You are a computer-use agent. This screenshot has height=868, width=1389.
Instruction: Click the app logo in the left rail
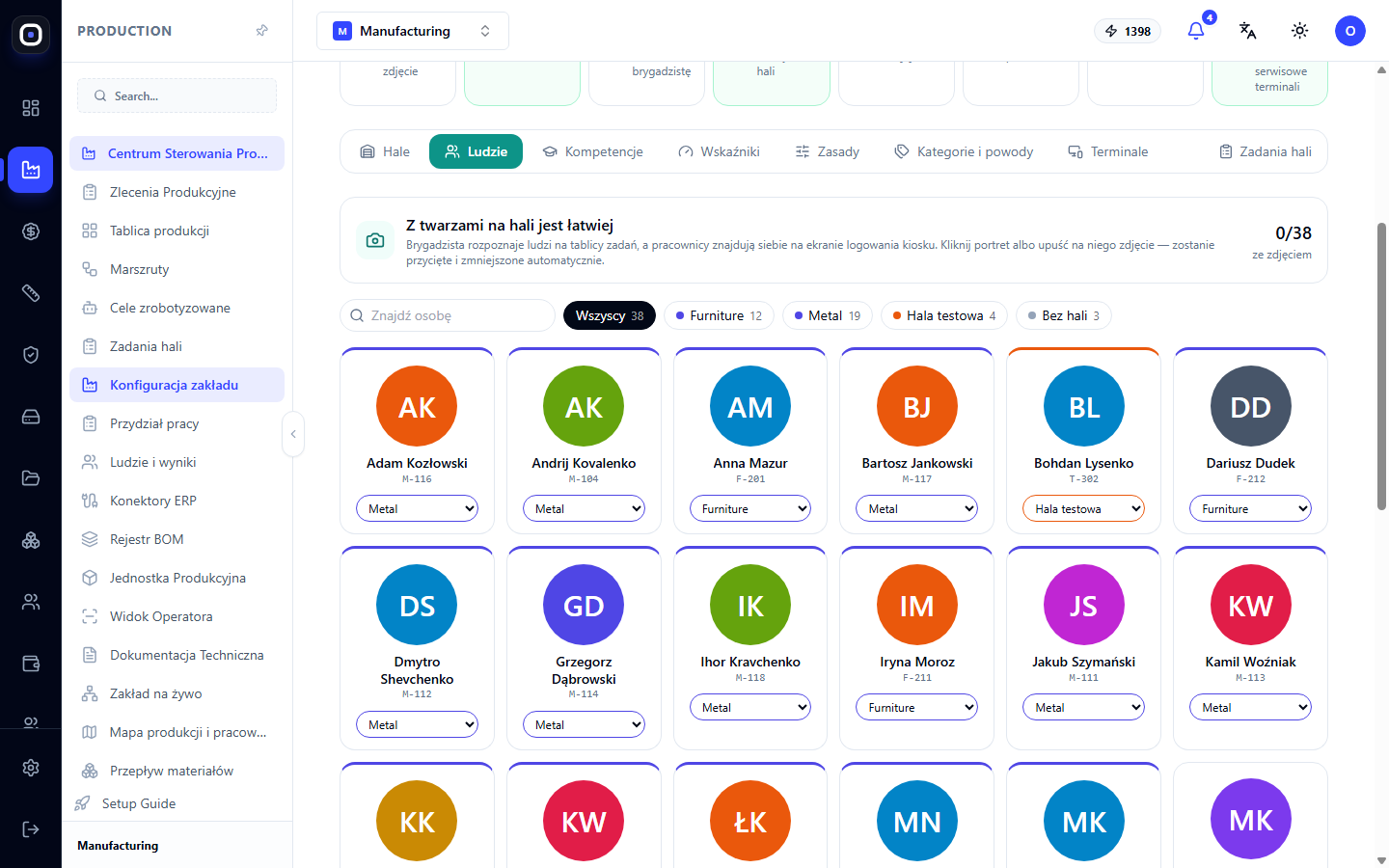pos(31,35)
